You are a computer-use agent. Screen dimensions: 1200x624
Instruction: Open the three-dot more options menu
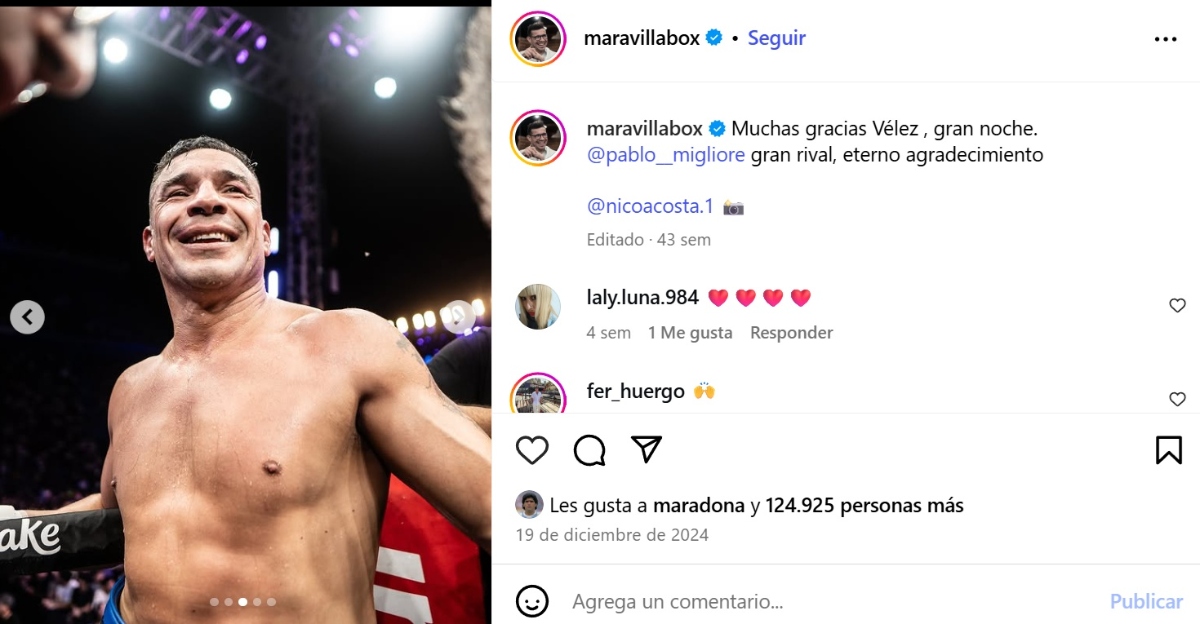[1166, 39]
